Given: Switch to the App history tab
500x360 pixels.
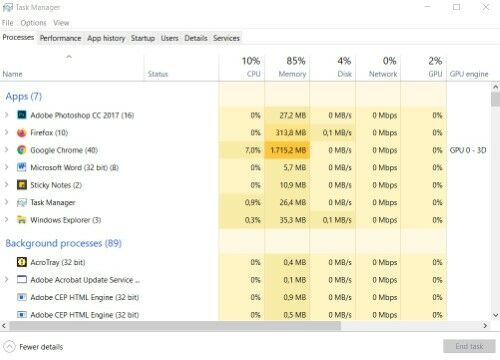Looking at the screenshot, I should pyautogui.click(x=106, y=38).
